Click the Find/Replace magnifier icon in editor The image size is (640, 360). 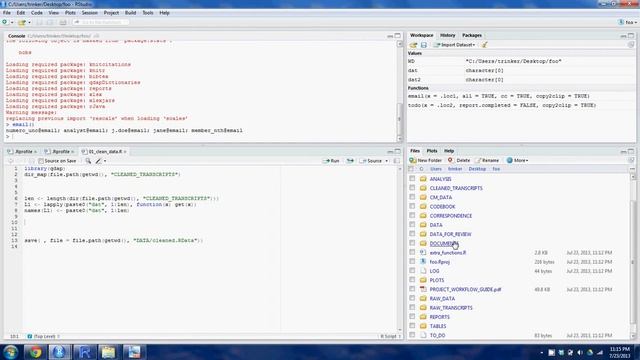pos(88,161)
